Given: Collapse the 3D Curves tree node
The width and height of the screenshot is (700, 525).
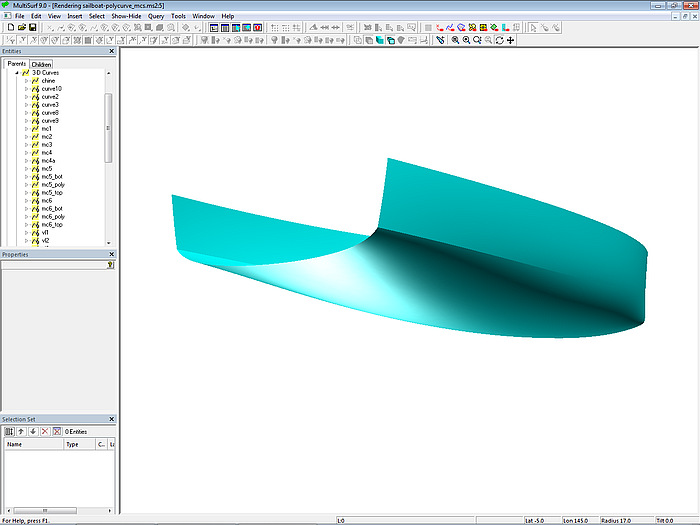Looking at the screenshot, I should 17,73.
